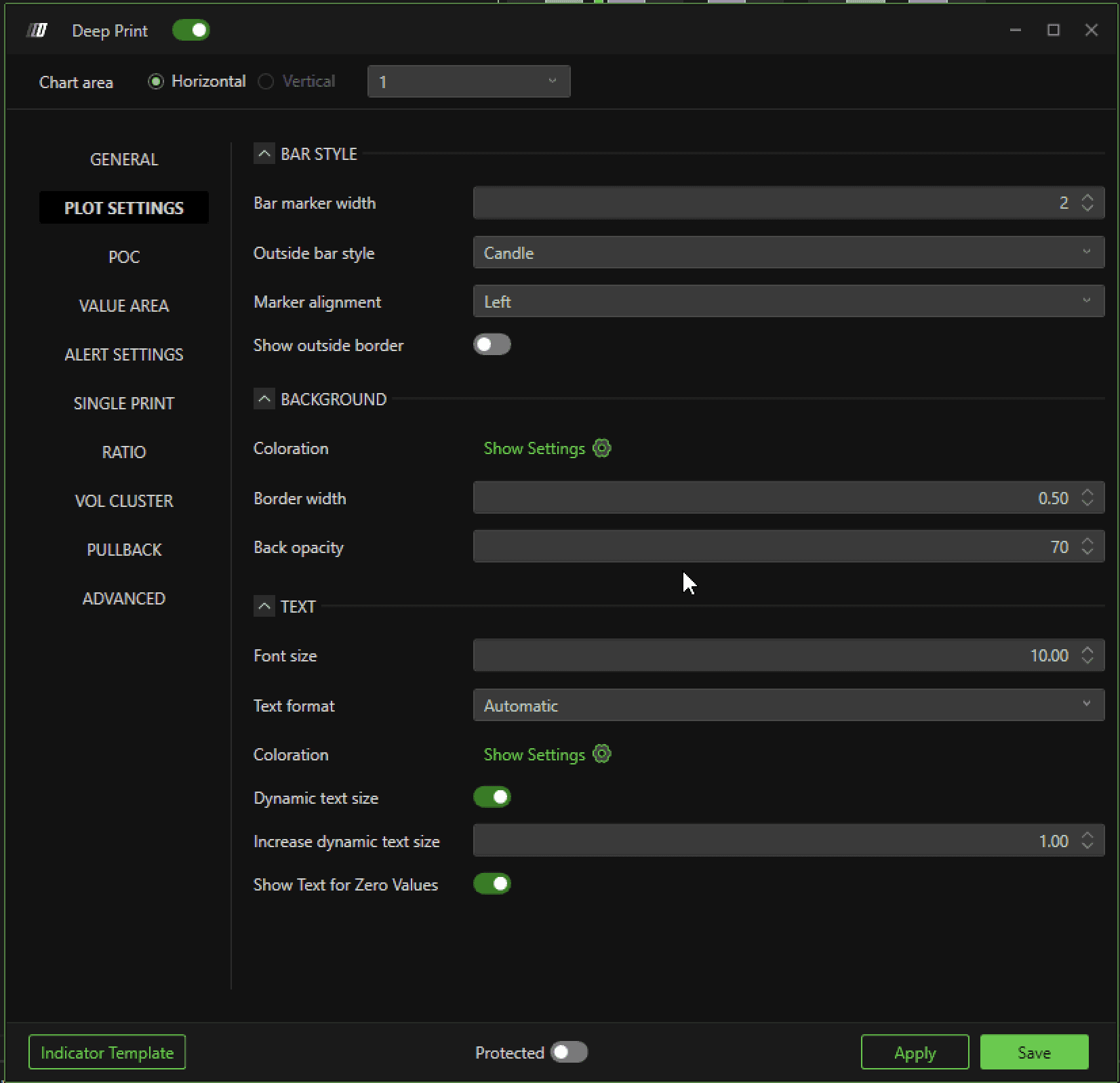Disable Dynamic text size toggle

point(492,798)
